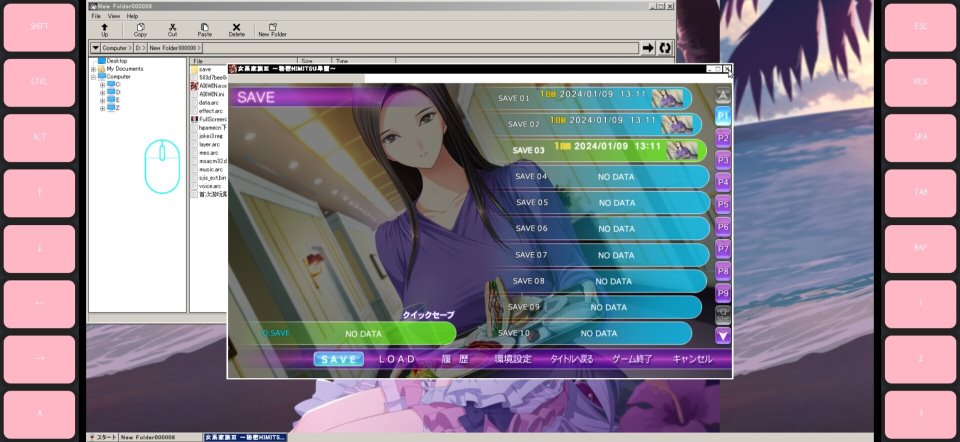Go up one folder with Up button
Image resolution: width=960 pixels, height=442 pixels.
[x=104, y=30]
